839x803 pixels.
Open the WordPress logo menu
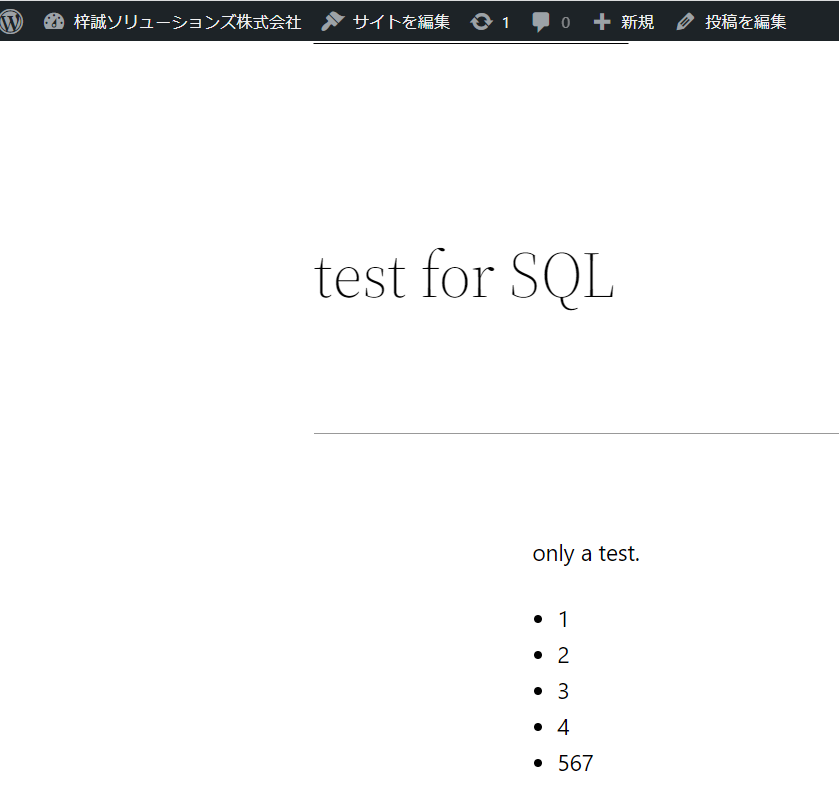(x=11, y=21)
